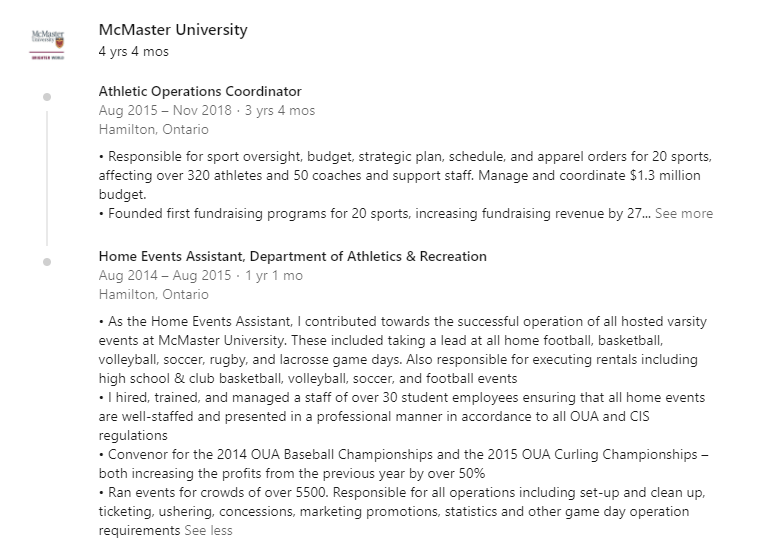Click the sport oversight responsibilities bullet
772x548 pixels.
pos(405,175)
